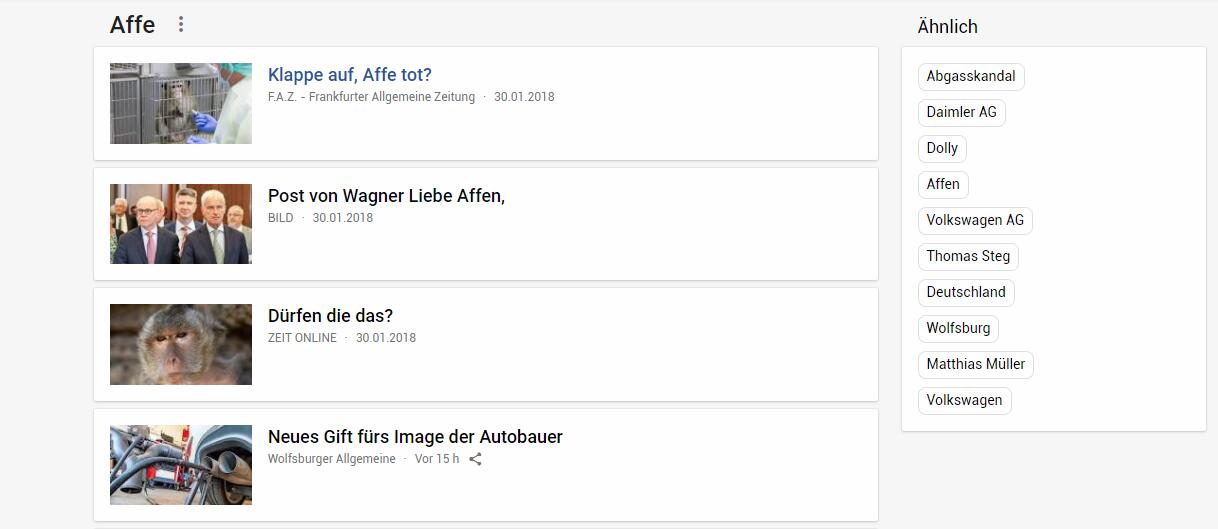Click the exhaust pipe thumbnail

[181, 465]
